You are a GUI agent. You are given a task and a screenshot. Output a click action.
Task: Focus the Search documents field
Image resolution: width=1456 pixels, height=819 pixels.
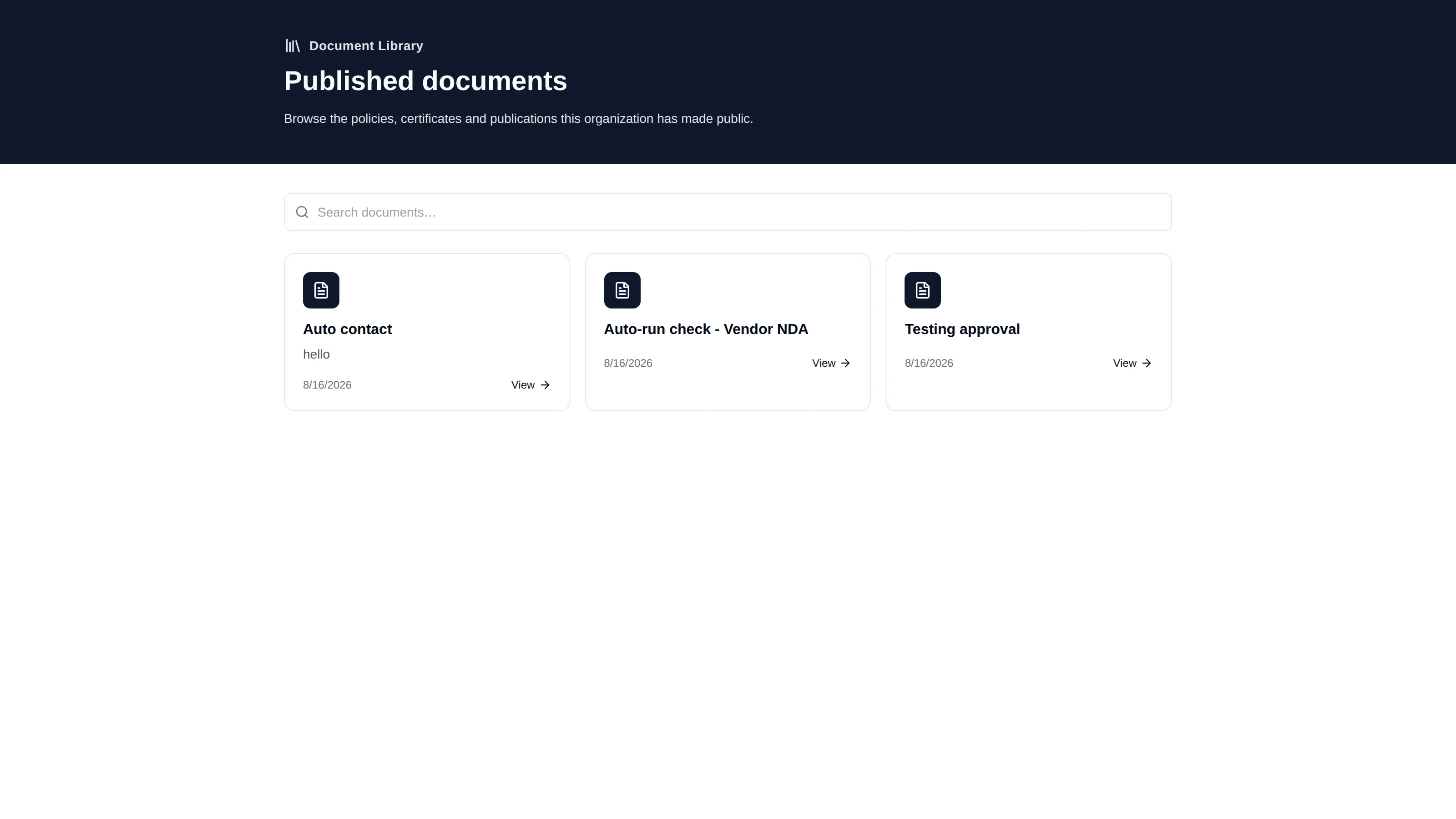(x=728, y=212)
